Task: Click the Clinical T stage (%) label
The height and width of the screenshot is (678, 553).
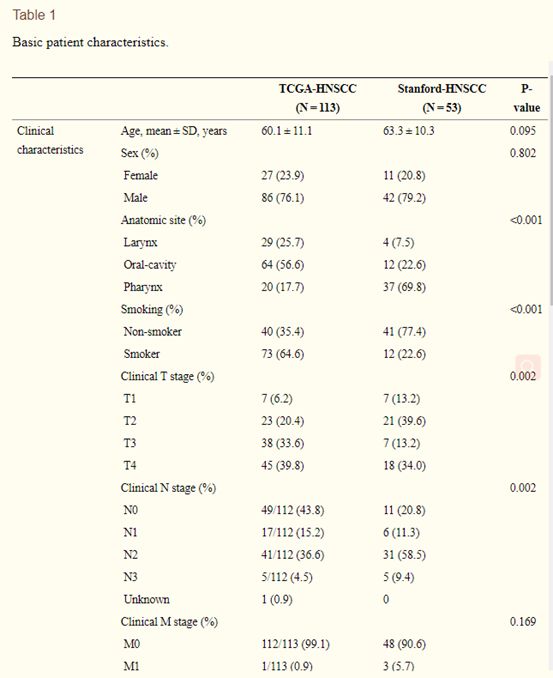Action: (x=167, y=377)
